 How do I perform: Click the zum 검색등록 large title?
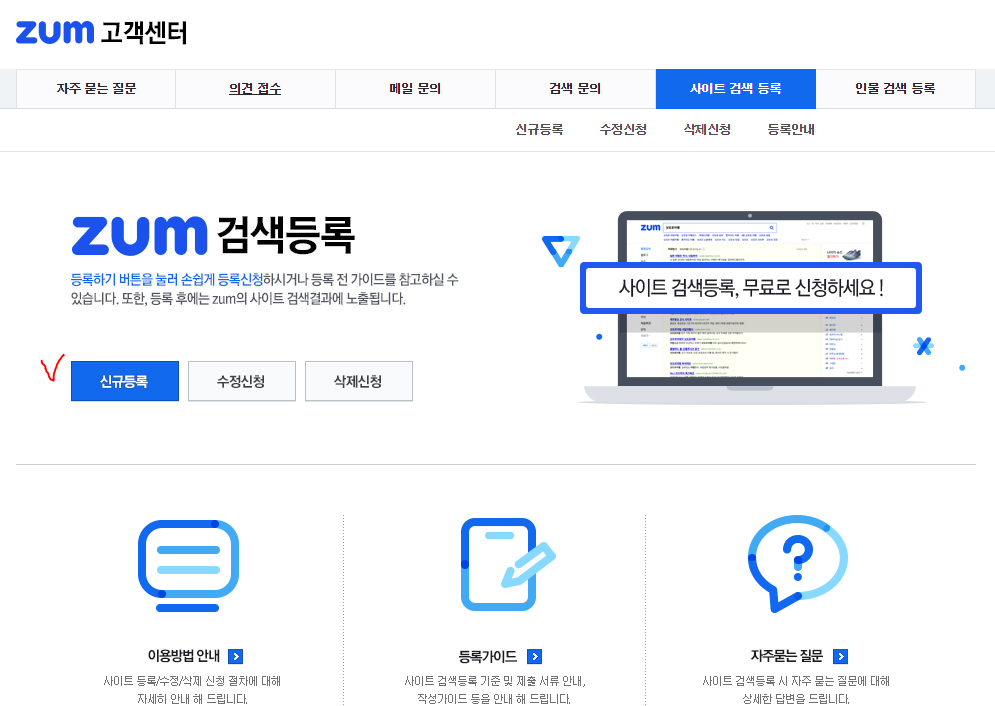213,235
